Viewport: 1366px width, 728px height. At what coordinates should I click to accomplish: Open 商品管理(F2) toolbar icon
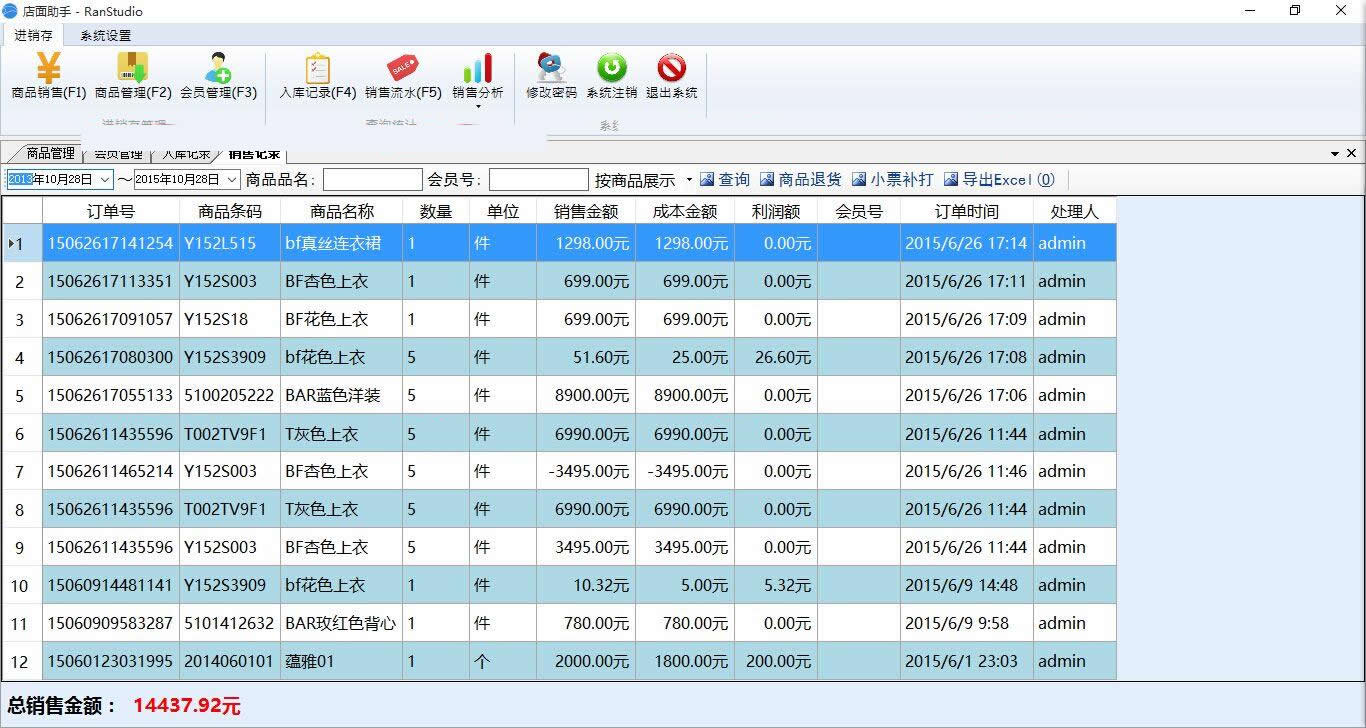coord(133,77)
